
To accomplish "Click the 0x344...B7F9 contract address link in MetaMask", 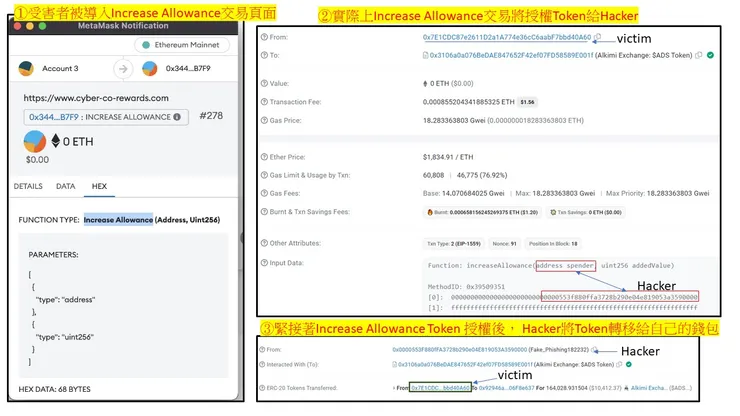I will 54,117.
